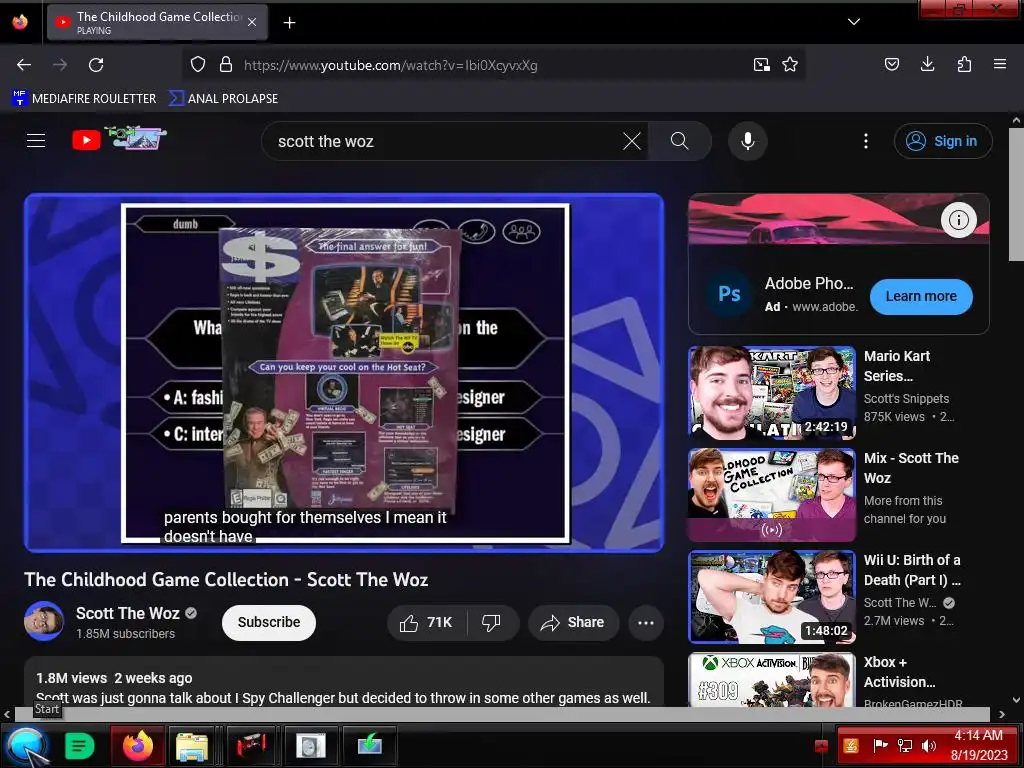The image size is (1024, 768).
Task: Open the Mix - Scott The Woz thumbnail
Action: click(x=772, y=495)
